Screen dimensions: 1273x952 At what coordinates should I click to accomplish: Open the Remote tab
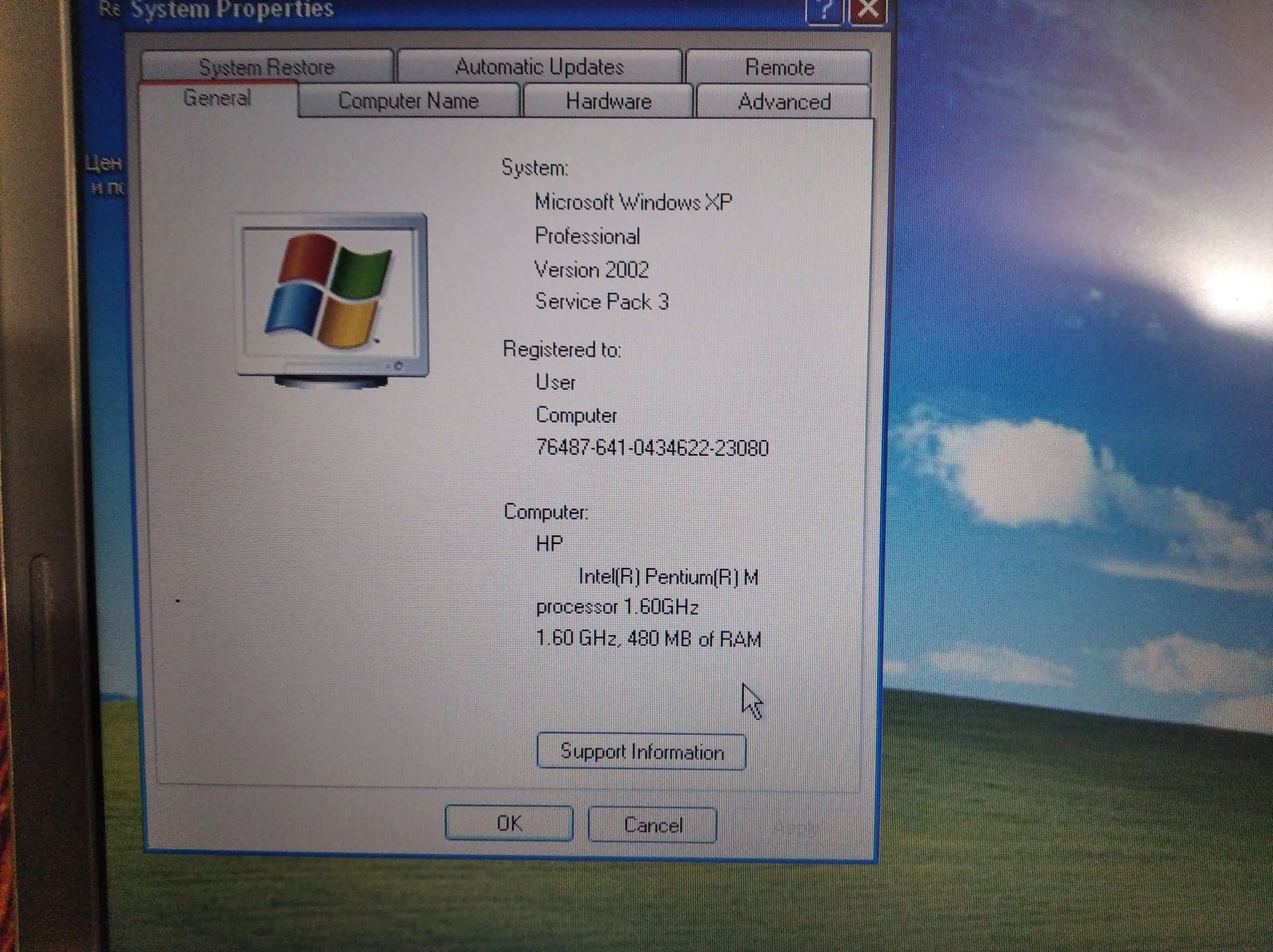coord(779,67)
